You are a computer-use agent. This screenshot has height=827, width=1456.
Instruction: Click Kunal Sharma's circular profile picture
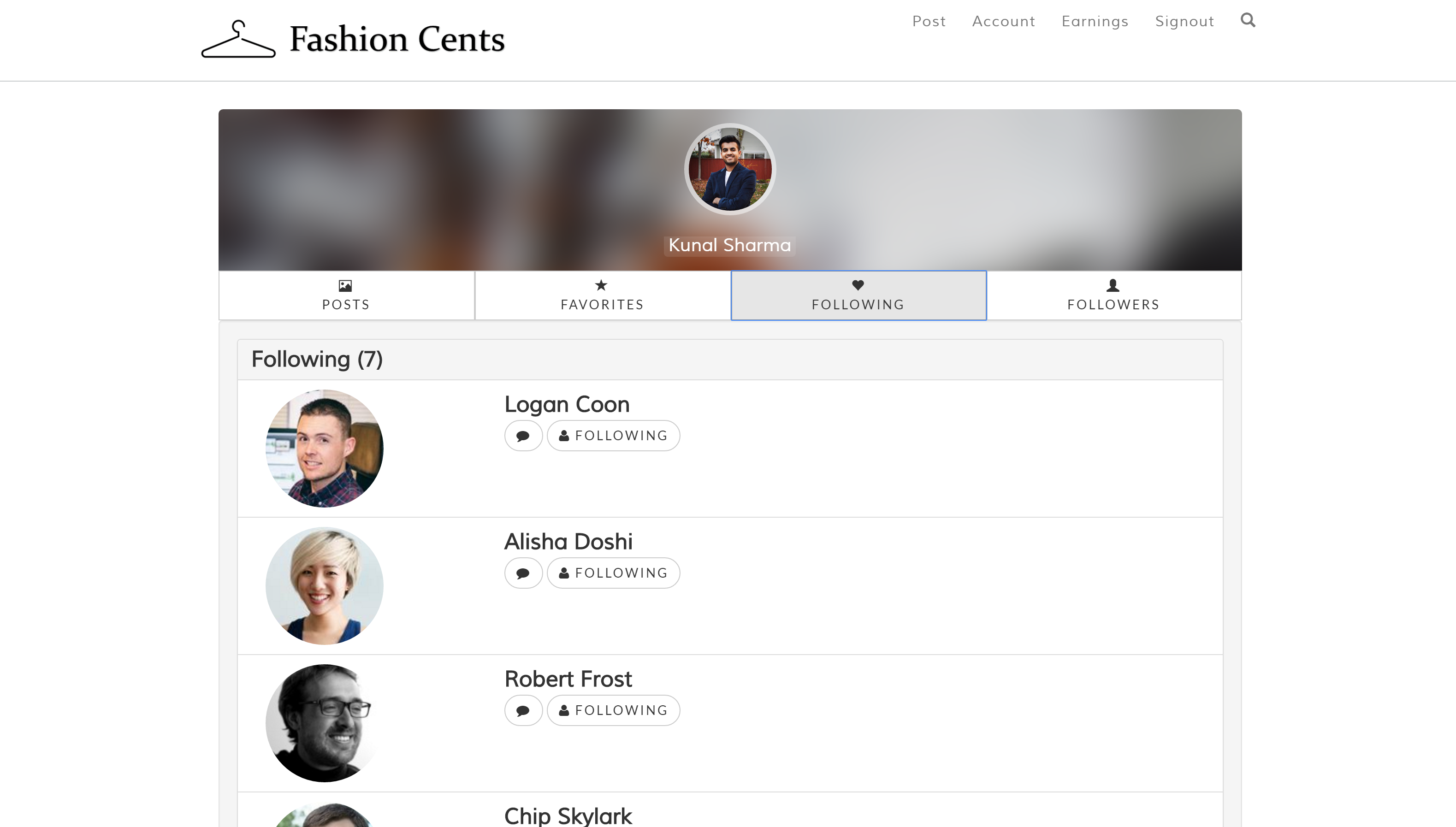(x=729, y=169)
